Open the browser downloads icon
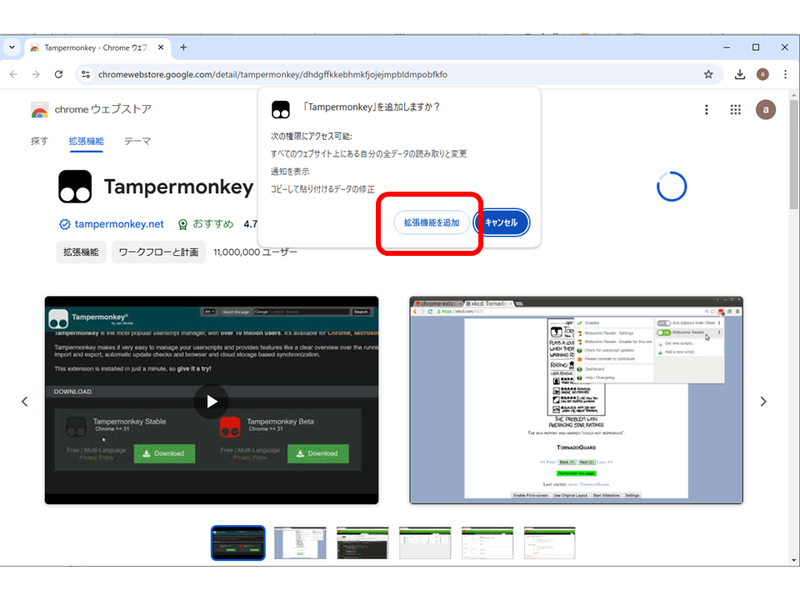Screen dimensions: 800x600 tap(739, 74)
